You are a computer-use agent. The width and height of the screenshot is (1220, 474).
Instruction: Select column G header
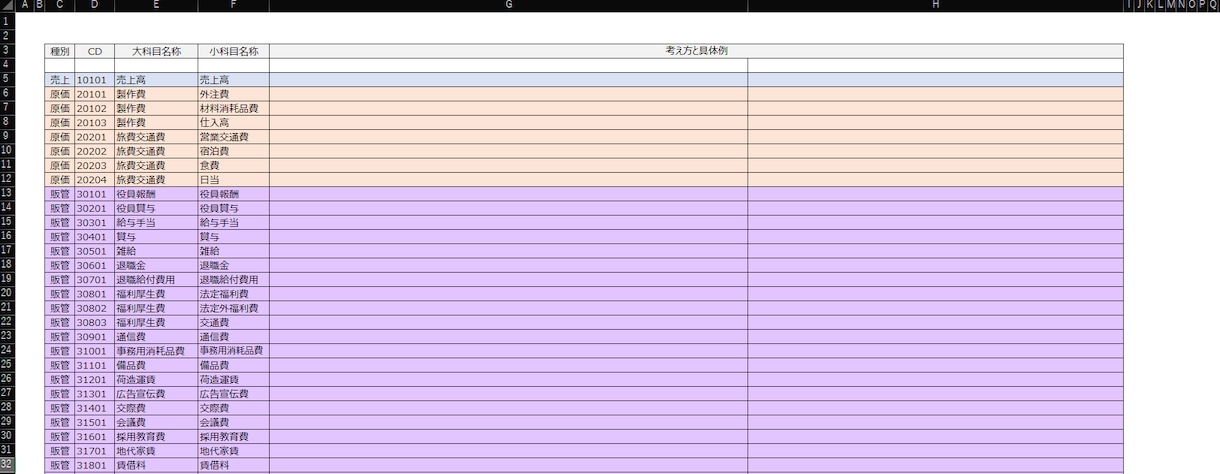click(x=508, y=6)
